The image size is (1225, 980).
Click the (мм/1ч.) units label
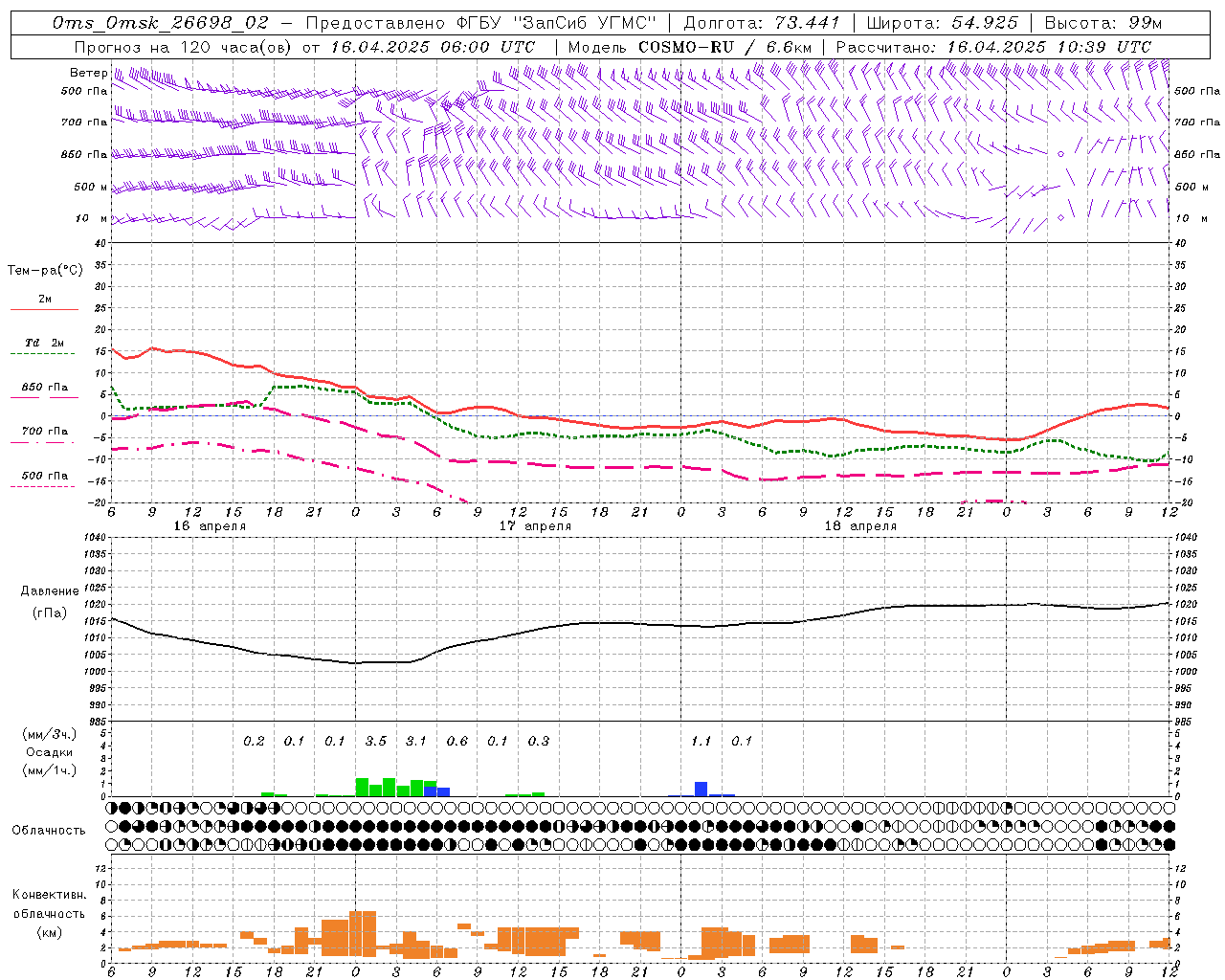(50, 770)
